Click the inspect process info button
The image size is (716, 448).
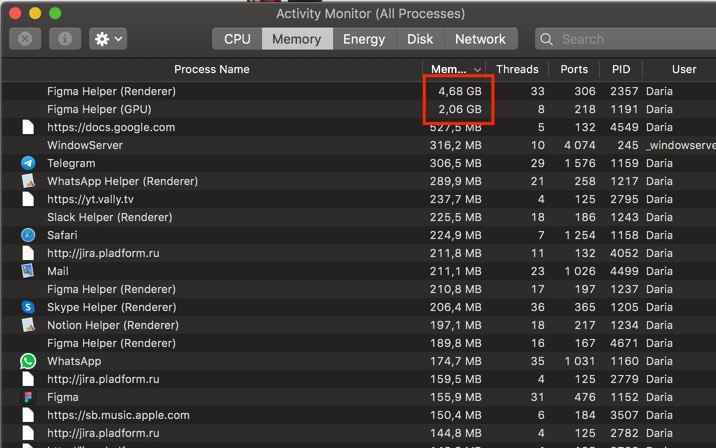tap(65, 39)
